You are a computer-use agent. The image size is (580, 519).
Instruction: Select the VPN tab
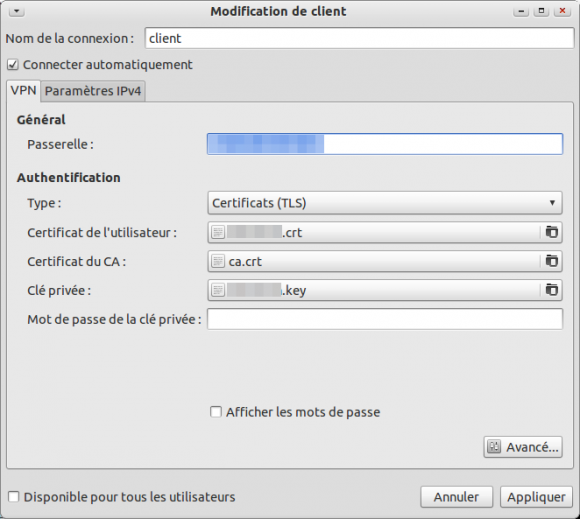tap(23, 90)
